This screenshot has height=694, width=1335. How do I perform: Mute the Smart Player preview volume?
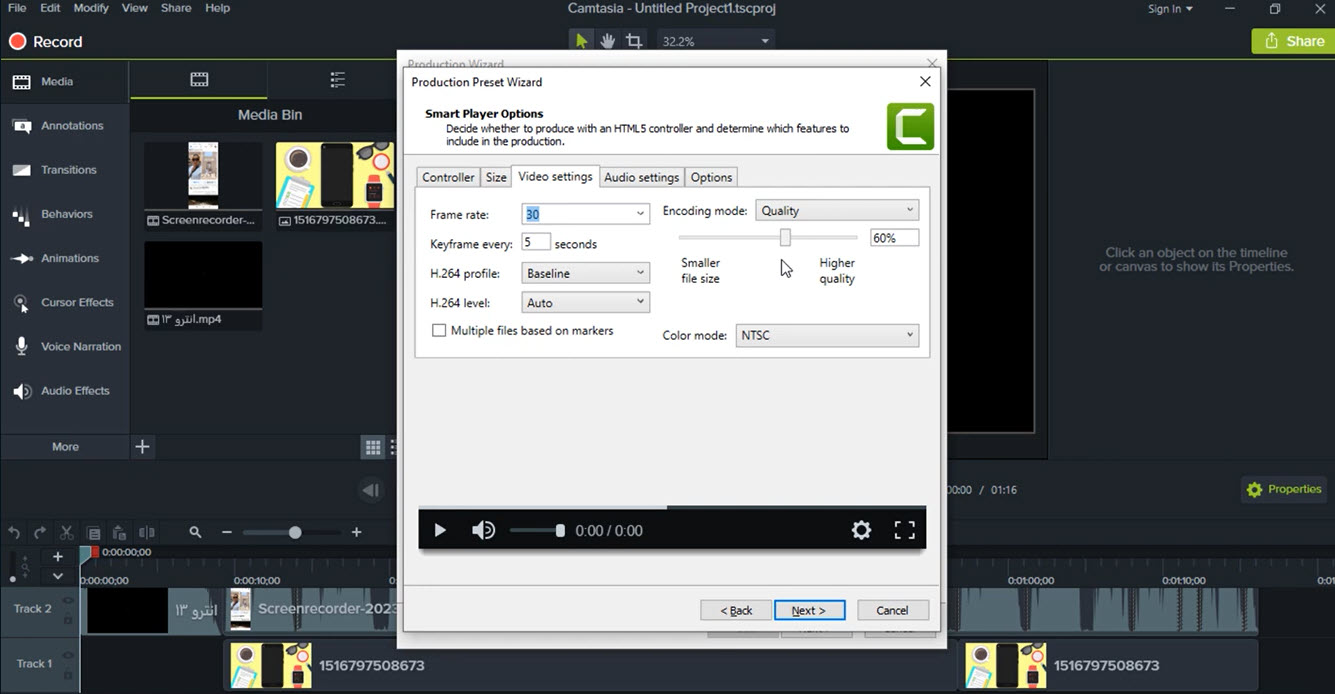483,531
